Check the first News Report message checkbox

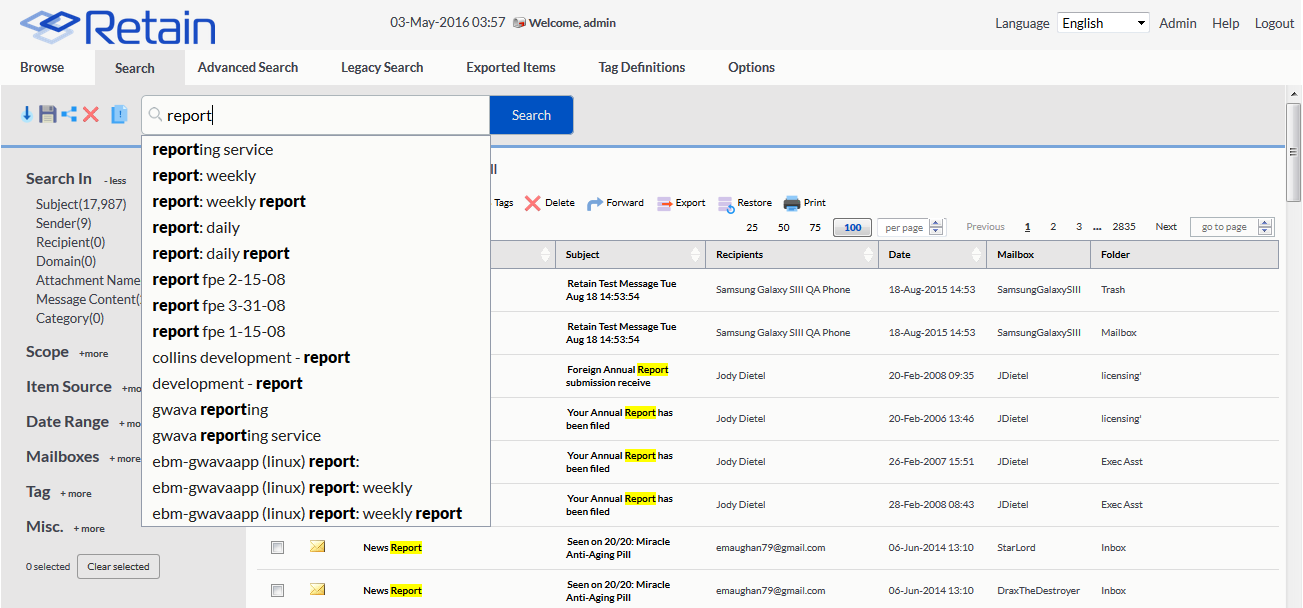point(278,548)
